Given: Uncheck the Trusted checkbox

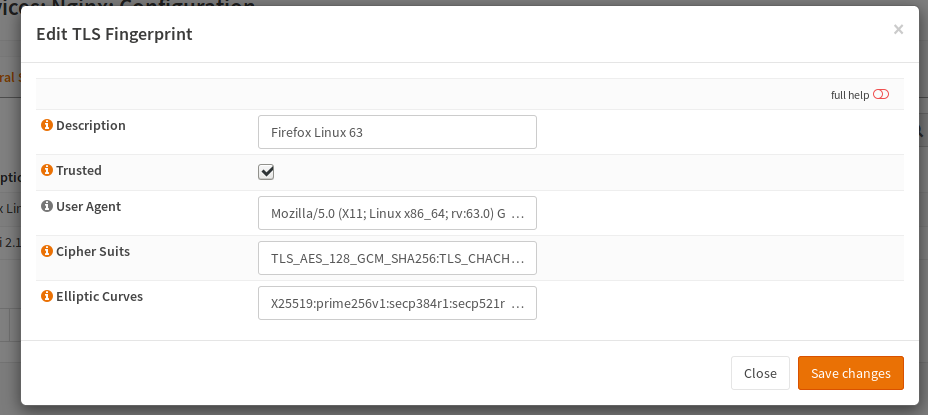Looking at the screenshot, I should point(266,171).
